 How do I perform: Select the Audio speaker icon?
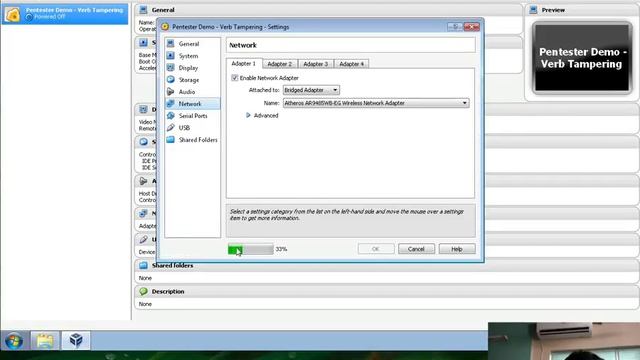(x=171, y=91)
